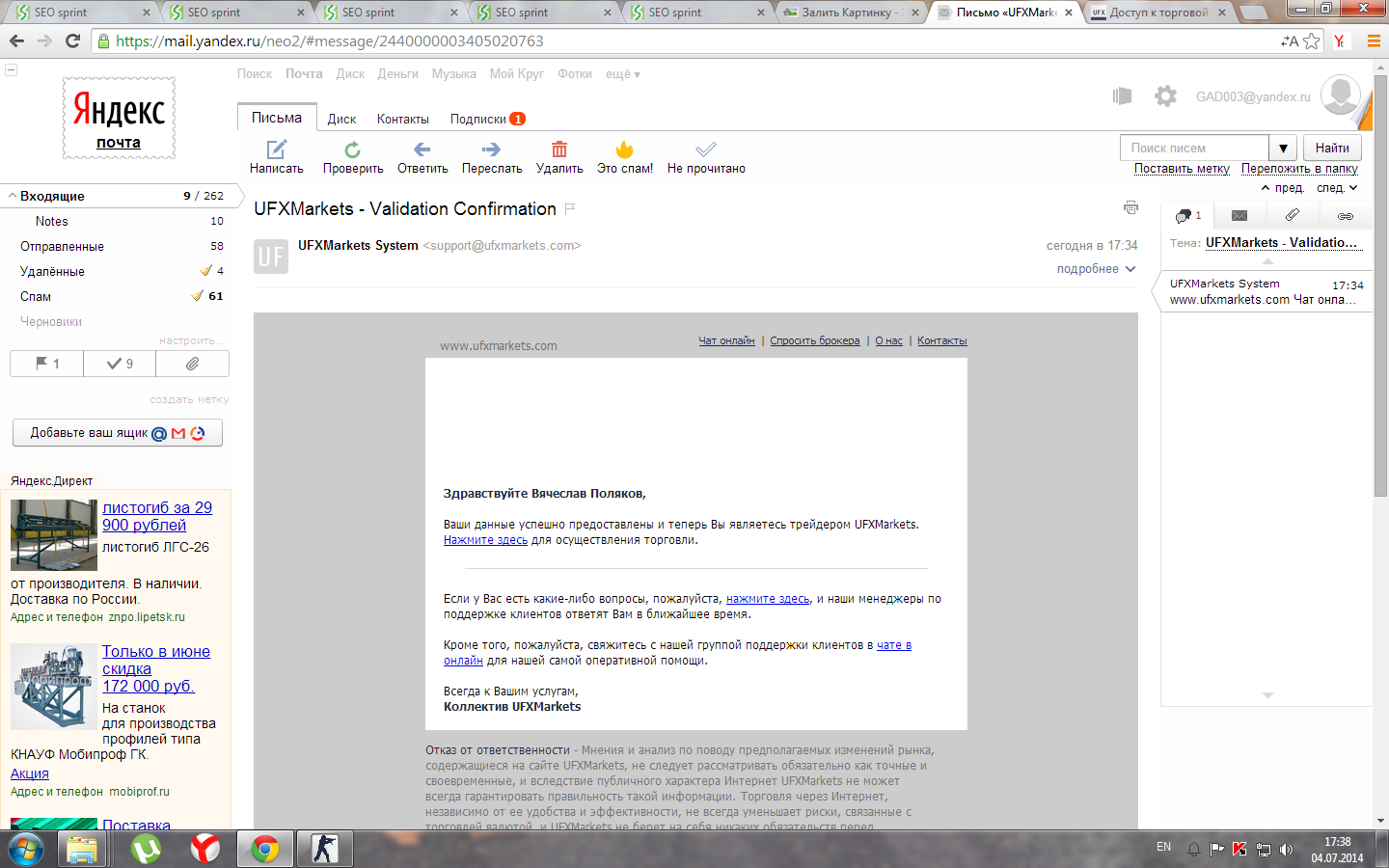This screenshot has width=1389, height=868.
Task: Click Переложить в папку link
Action: (1299, 169)
